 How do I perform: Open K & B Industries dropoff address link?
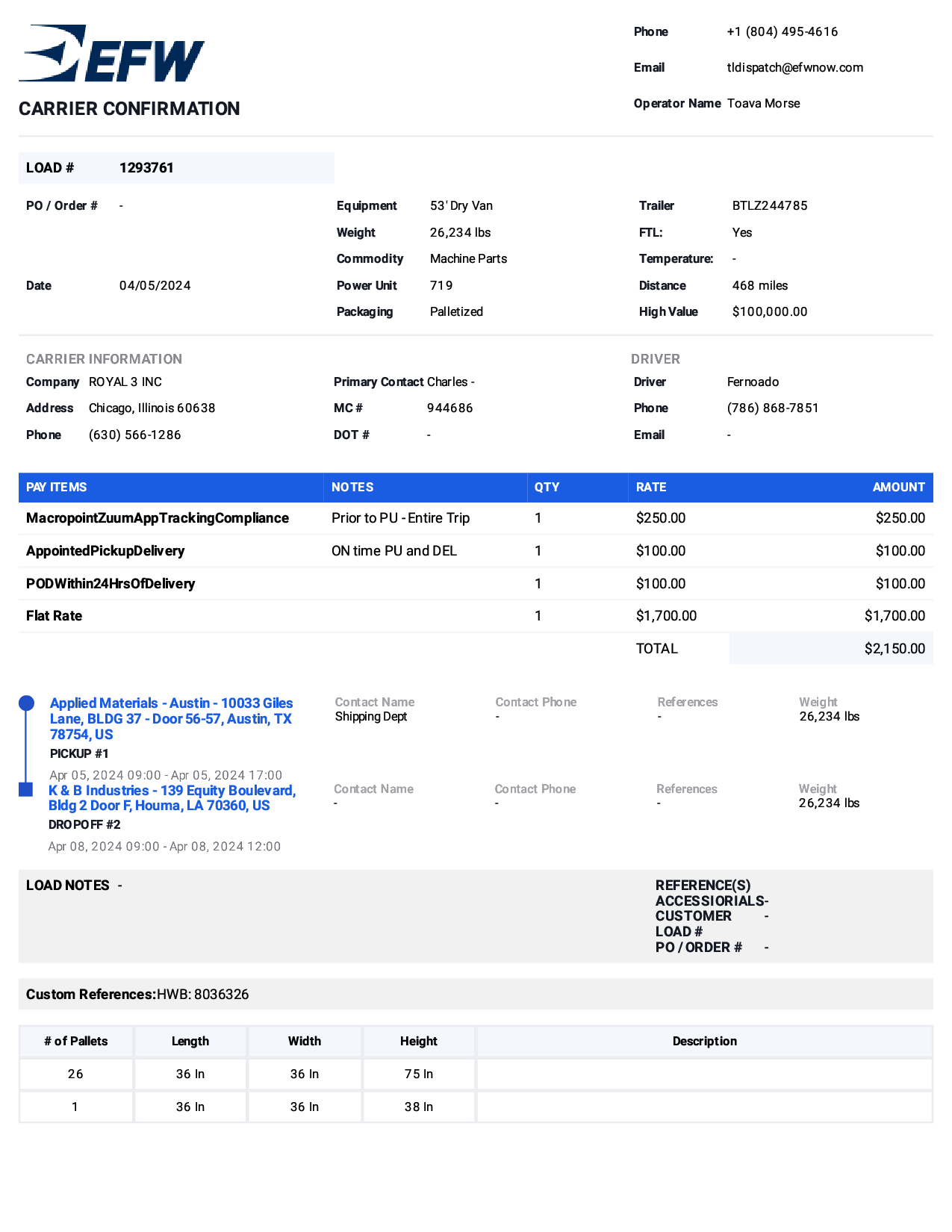pyautogui.click(x=172, y=797)
